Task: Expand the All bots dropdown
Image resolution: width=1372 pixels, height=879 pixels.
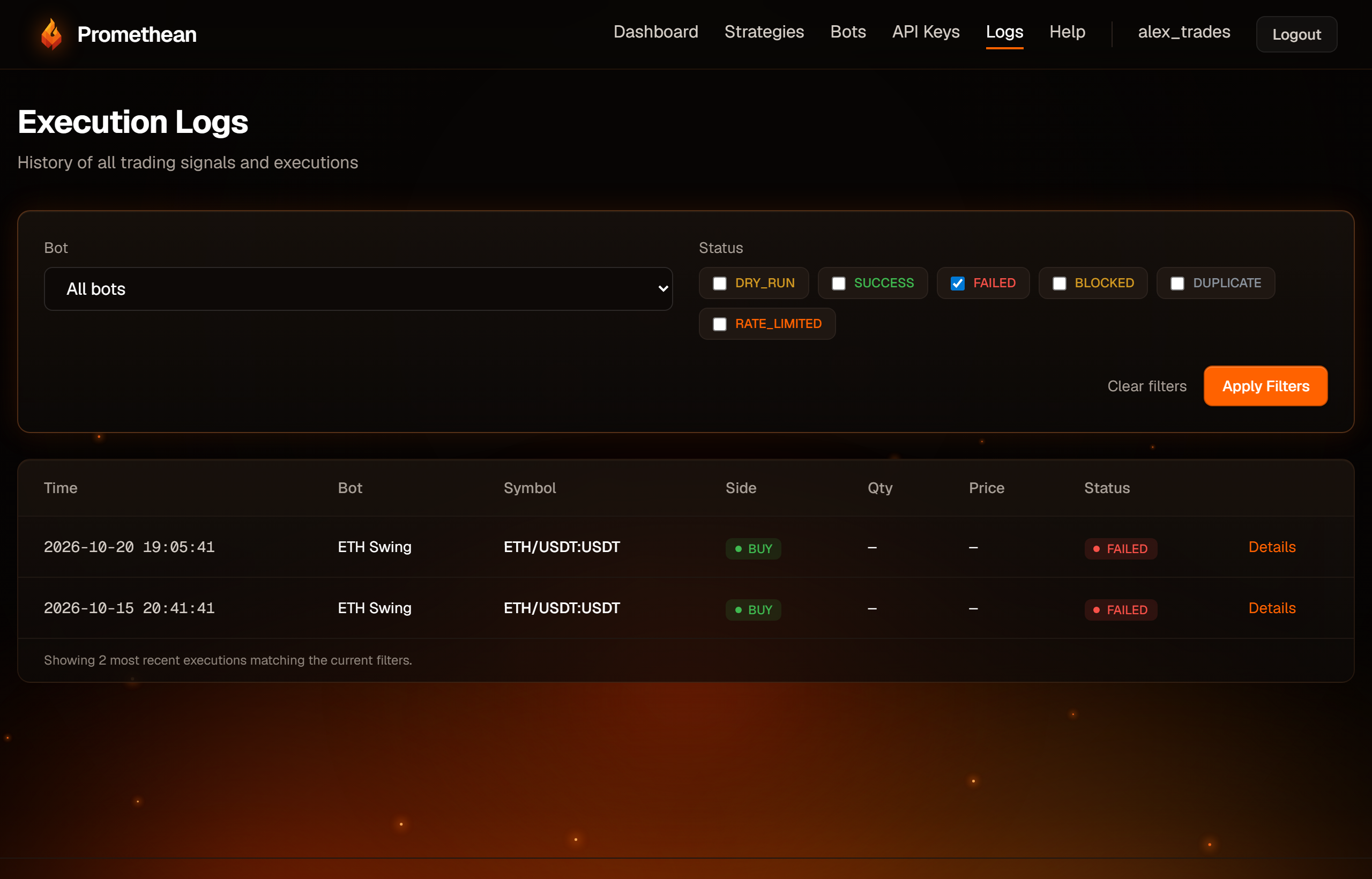Action: [x=359, y=289]
